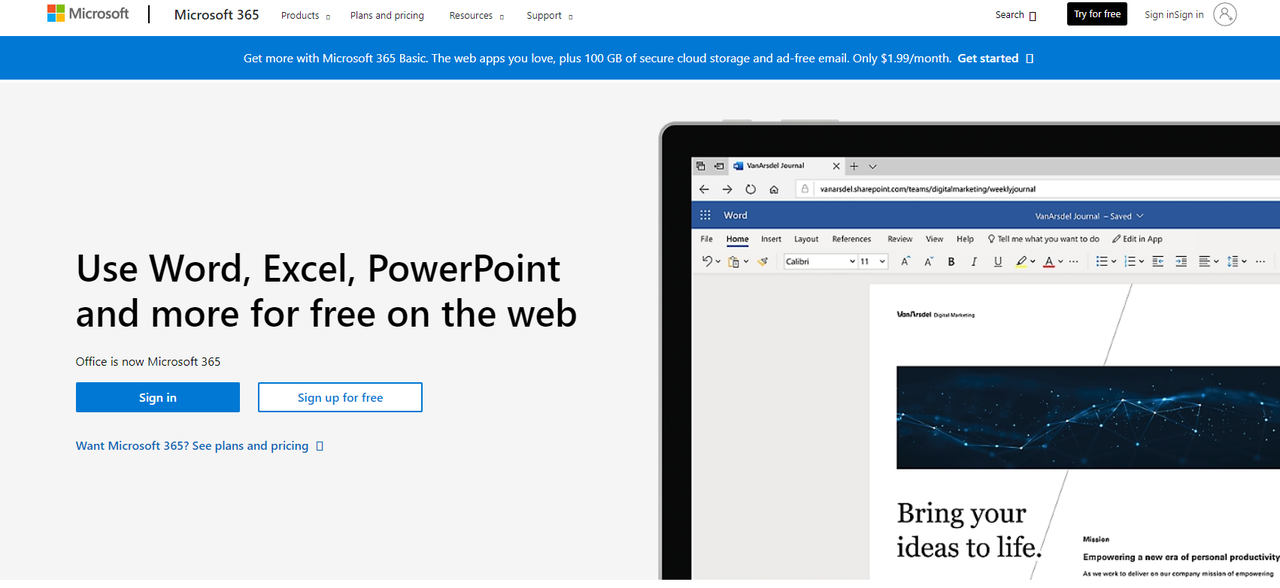The height and width of the screenshot is (588, 1280).
Task: Open the Calibri font name dropdown
Action: [853, 261]
